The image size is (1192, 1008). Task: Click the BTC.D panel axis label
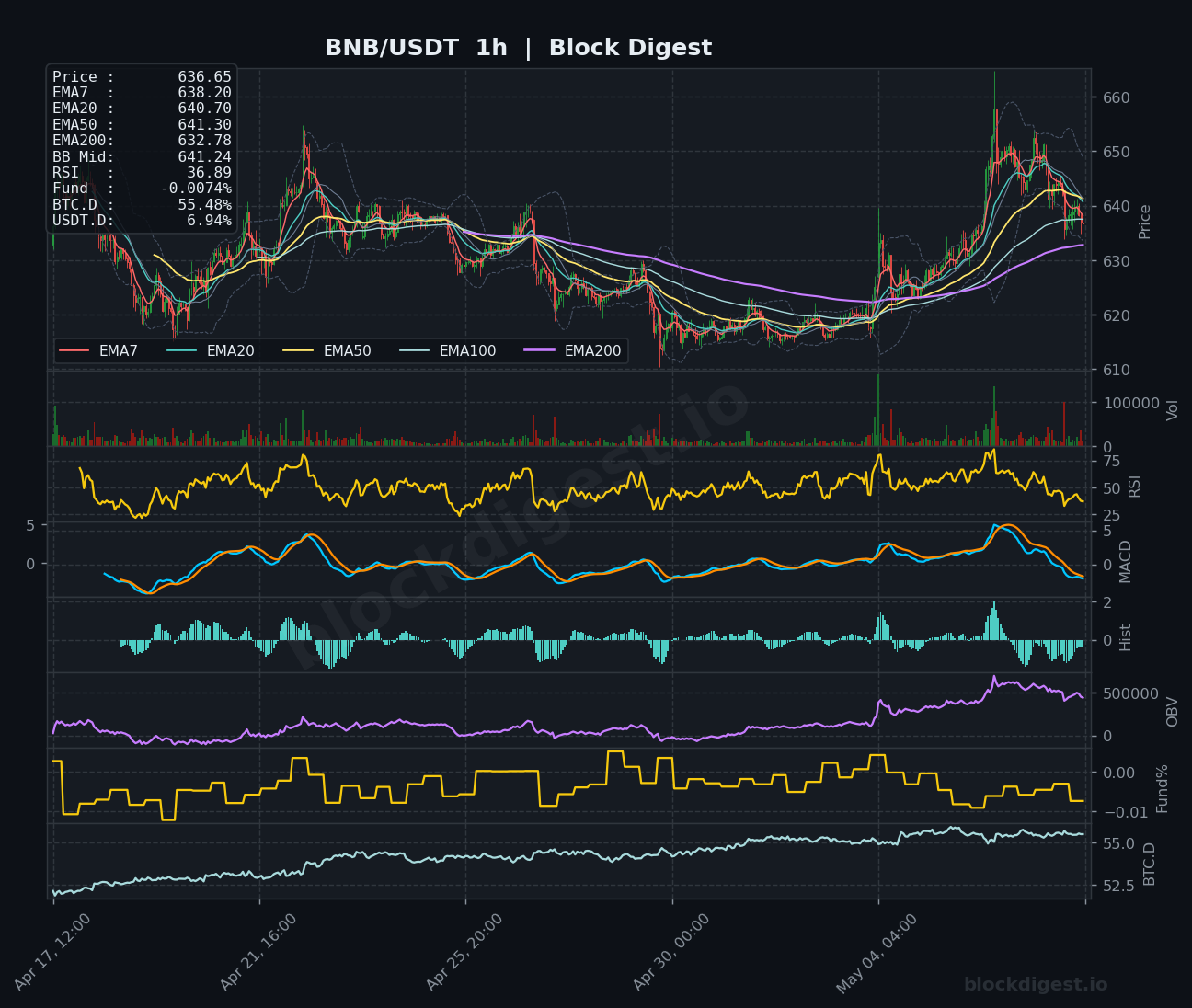coord(1149,864)
